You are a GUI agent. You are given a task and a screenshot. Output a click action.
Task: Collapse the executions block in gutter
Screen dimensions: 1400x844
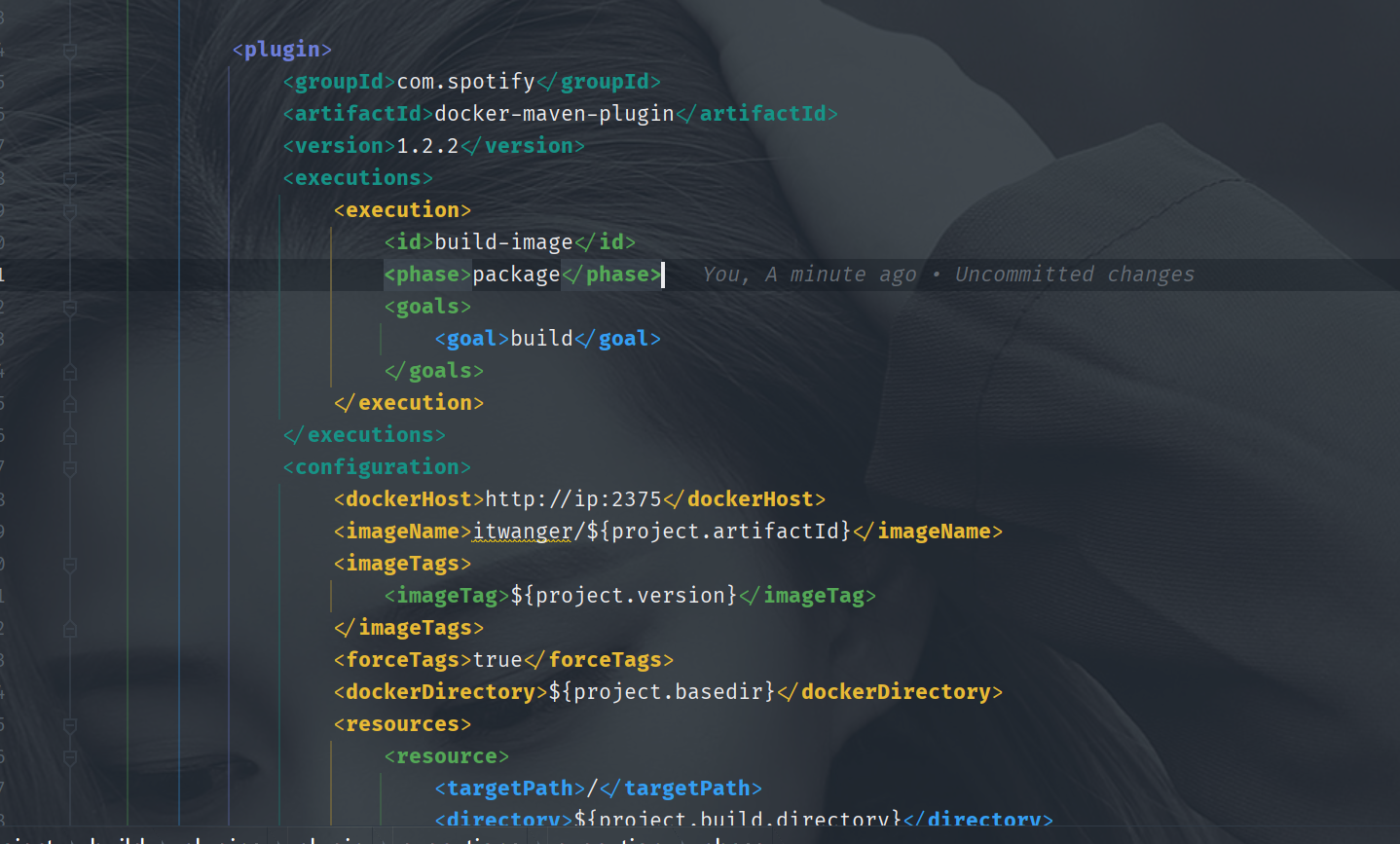click(70, 179)
